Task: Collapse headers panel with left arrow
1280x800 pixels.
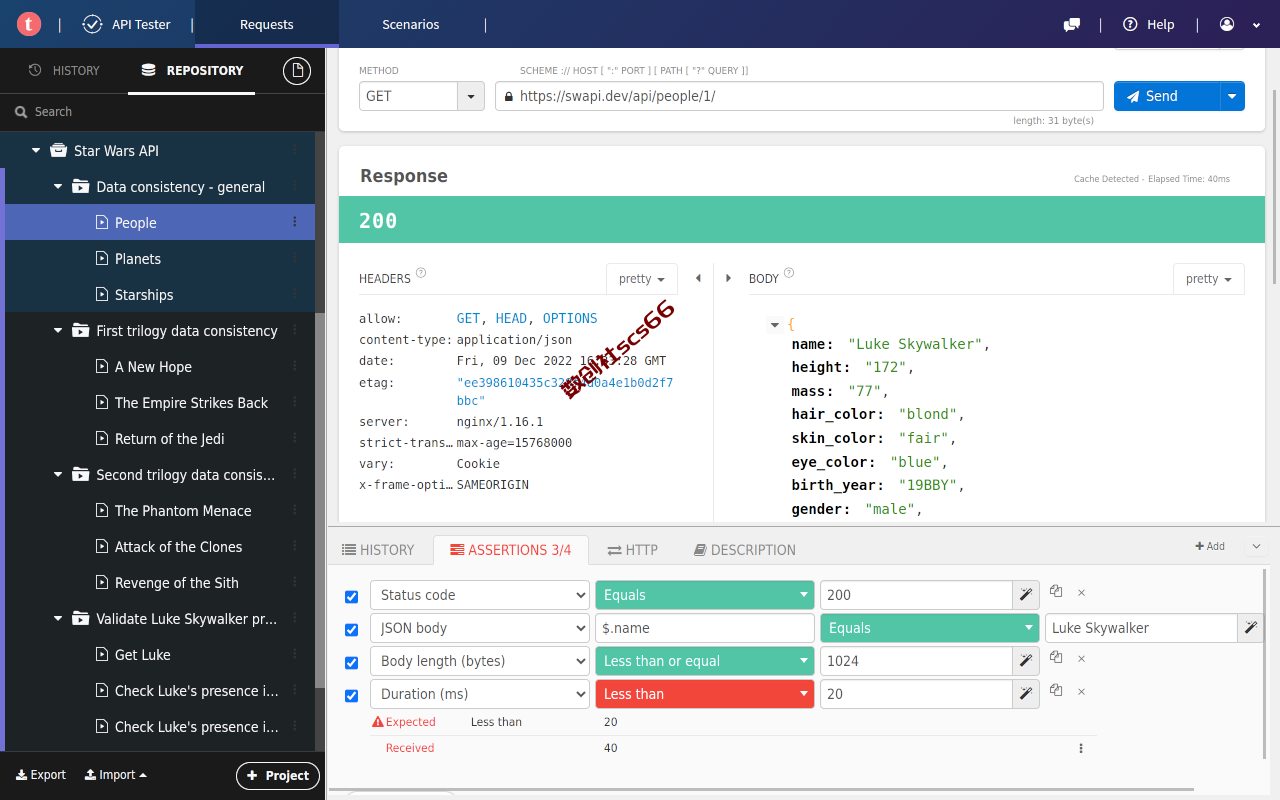Action: pos(698,278)
